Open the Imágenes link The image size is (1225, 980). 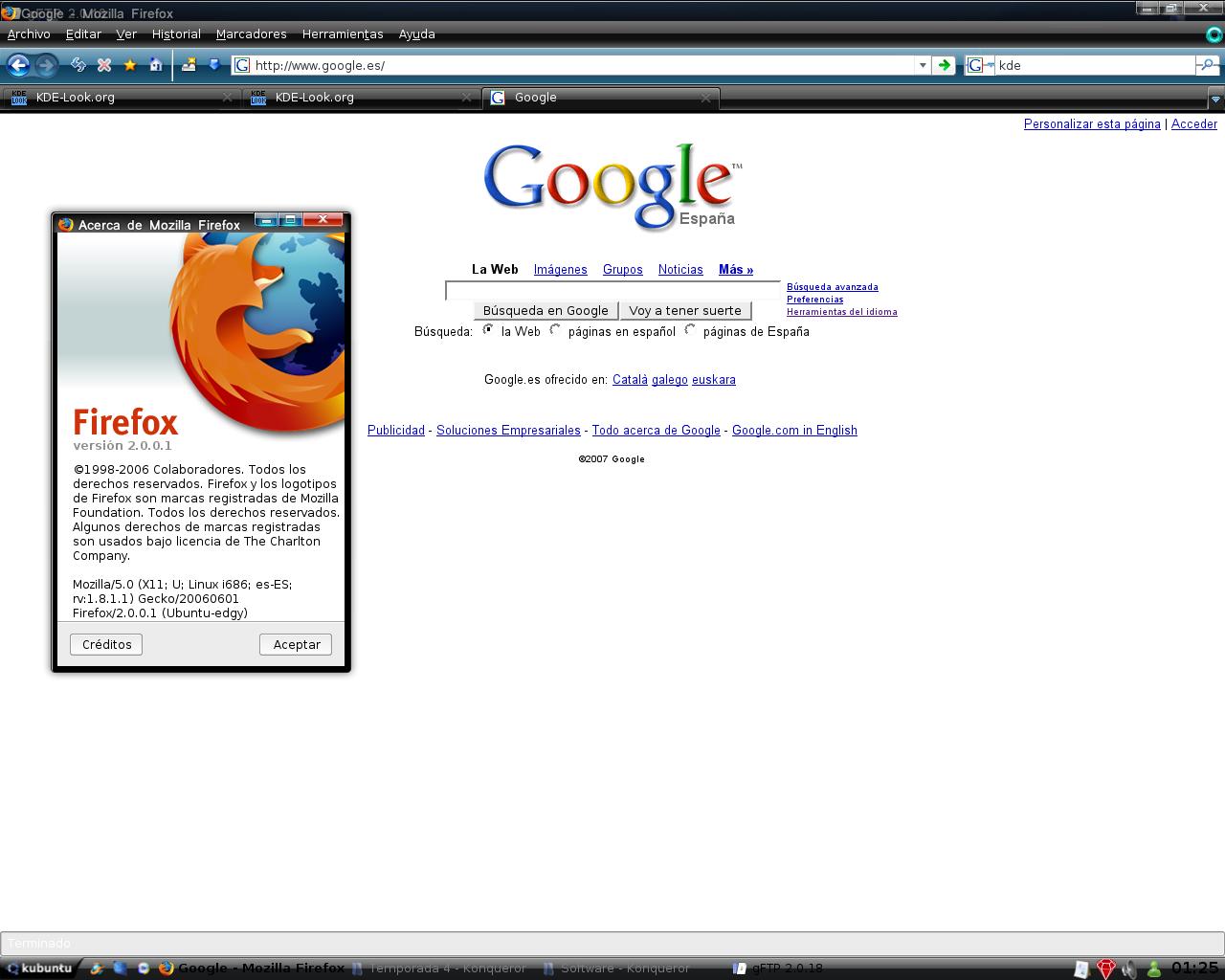pyautogui.click(x=561, y=270)
